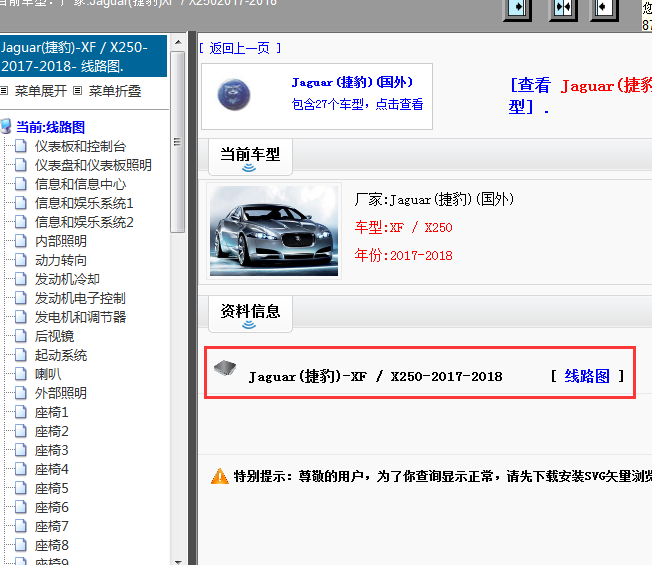Collapse the 当前车型 section header
The image size is (652, 565).
click(250, 157)
